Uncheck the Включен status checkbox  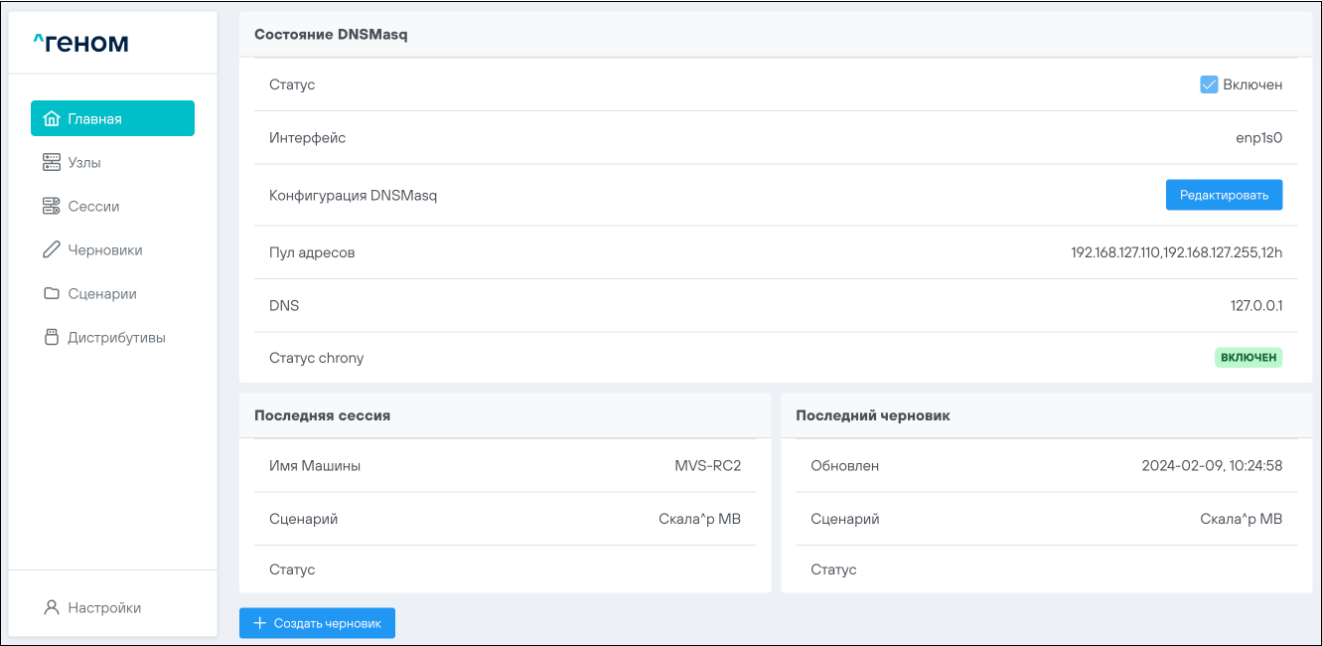1208,85
